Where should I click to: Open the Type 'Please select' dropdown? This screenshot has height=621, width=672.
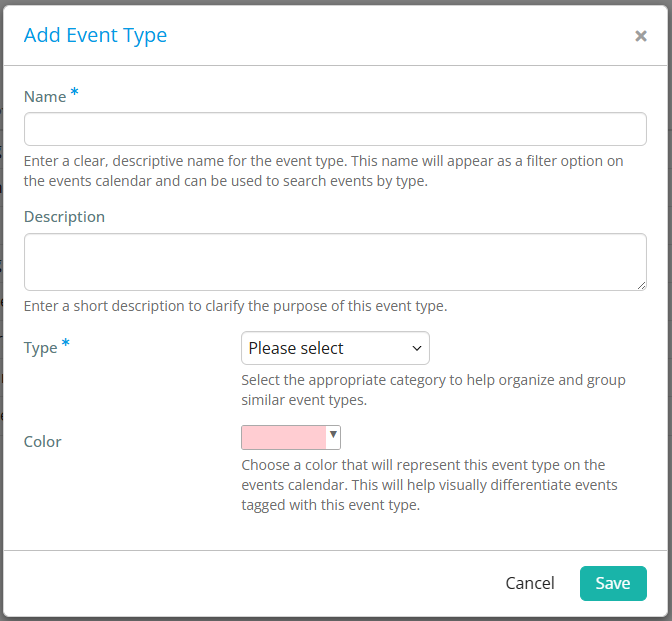pos(335,348)
